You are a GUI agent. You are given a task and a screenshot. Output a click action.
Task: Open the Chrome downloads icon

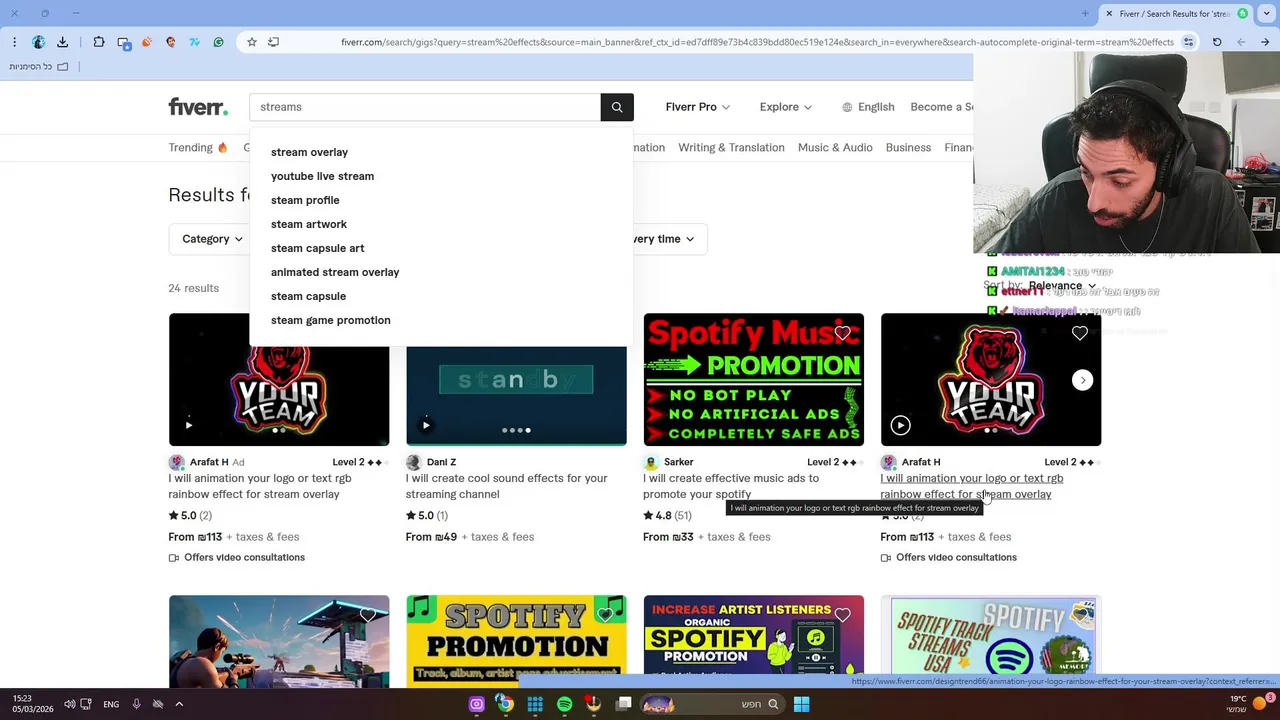click(x=62, y=42)
